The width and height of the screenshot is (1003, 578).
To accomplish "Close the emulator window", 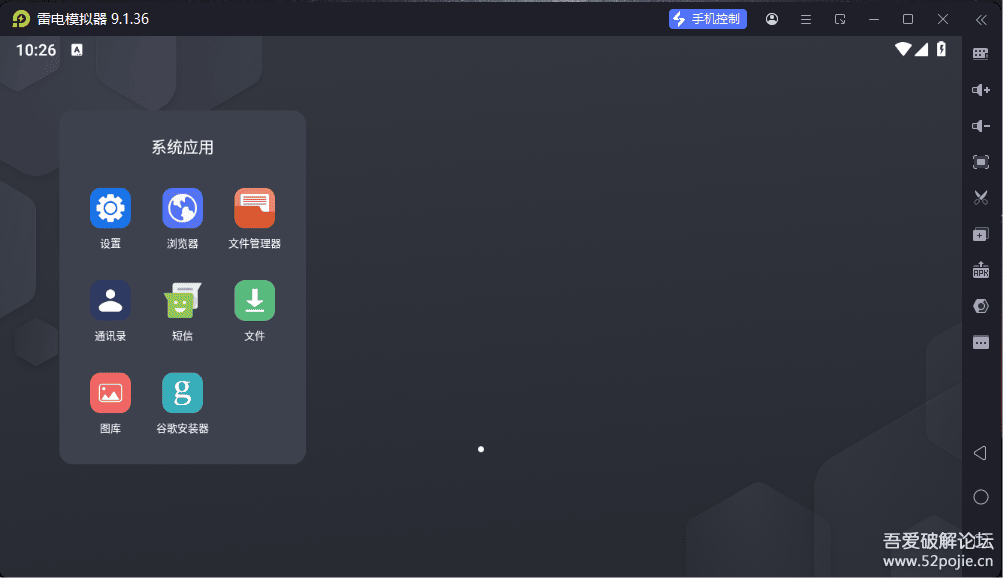I will (943, 20).
